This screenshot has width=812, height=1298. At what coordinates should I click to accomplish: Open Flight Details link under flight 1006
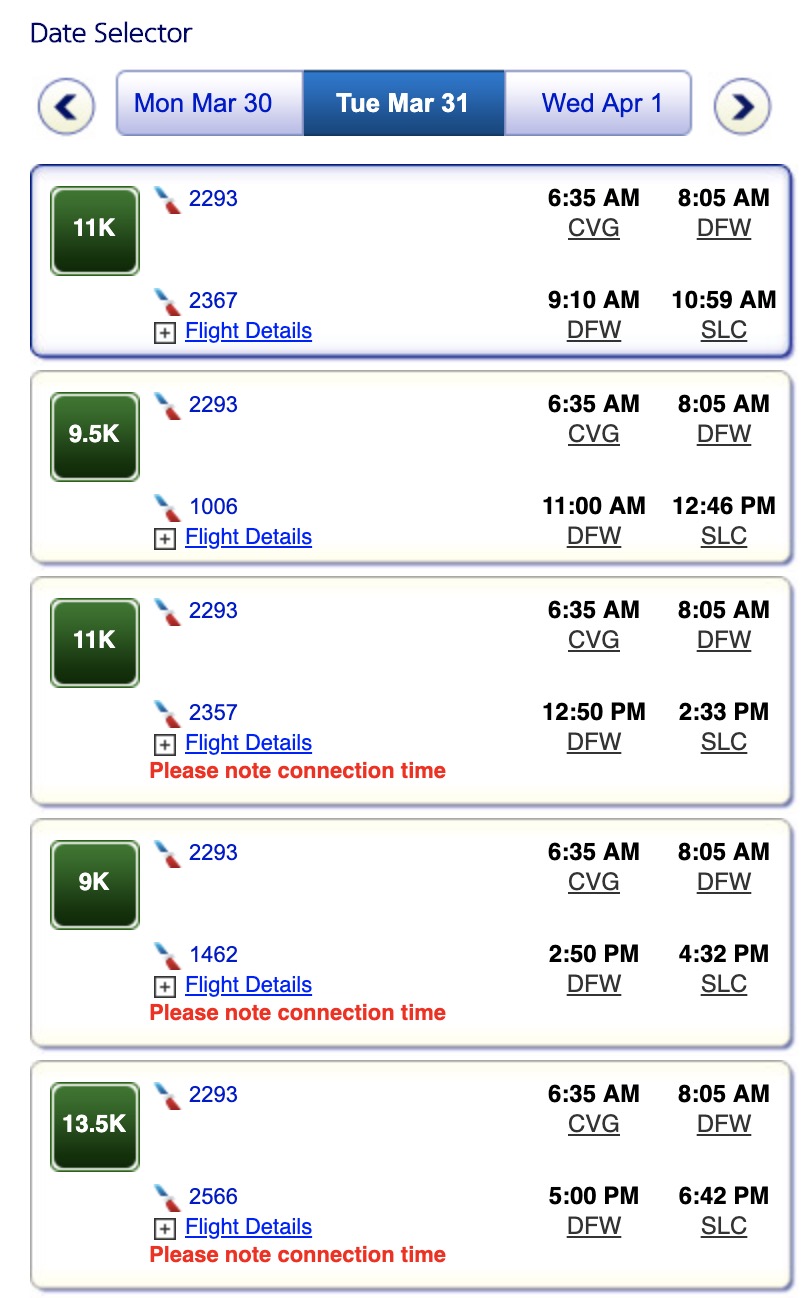(249, 537)
